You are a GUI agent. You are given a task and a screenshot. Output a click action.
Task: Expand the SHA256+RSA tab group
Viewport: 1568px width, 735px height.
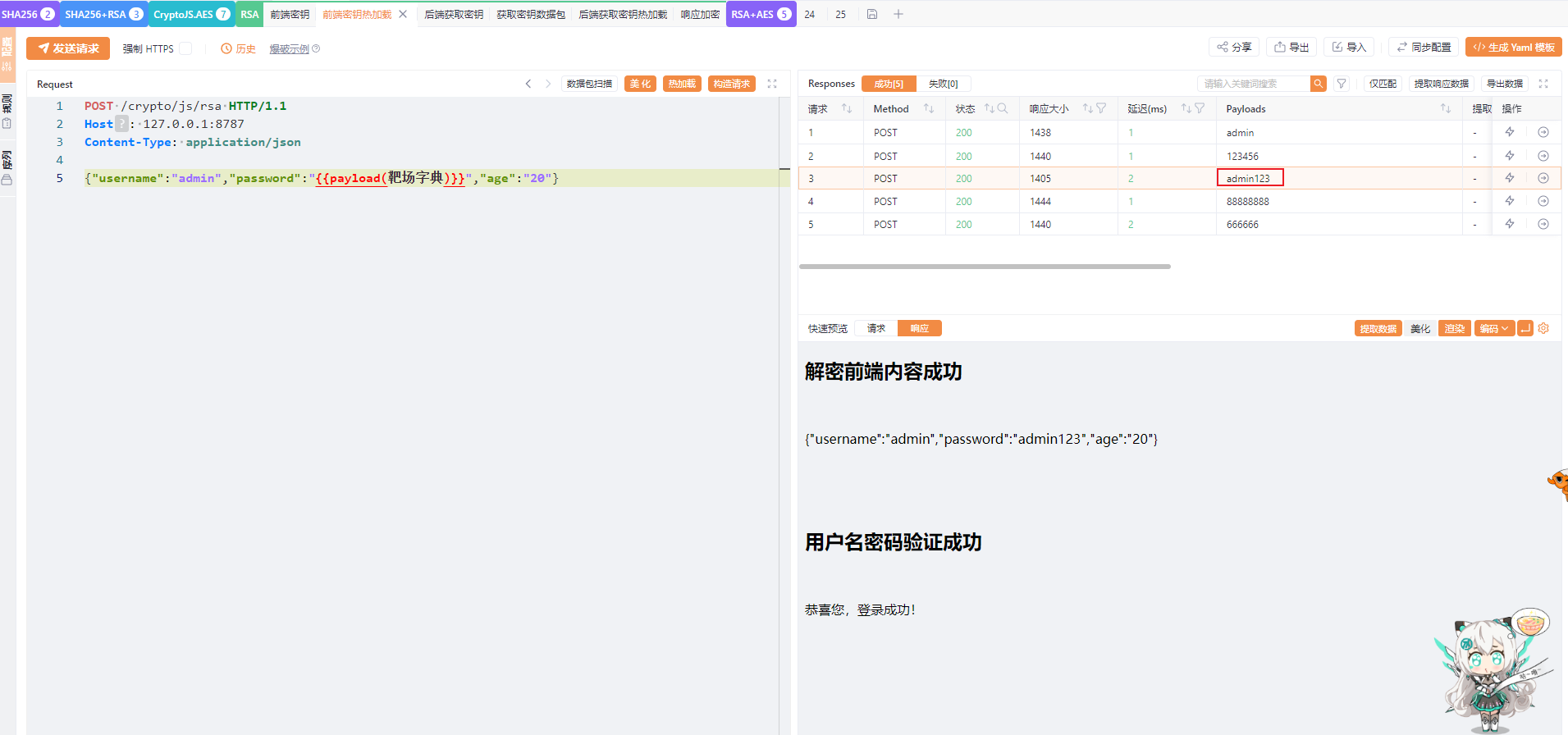click(x=103, y=14)
